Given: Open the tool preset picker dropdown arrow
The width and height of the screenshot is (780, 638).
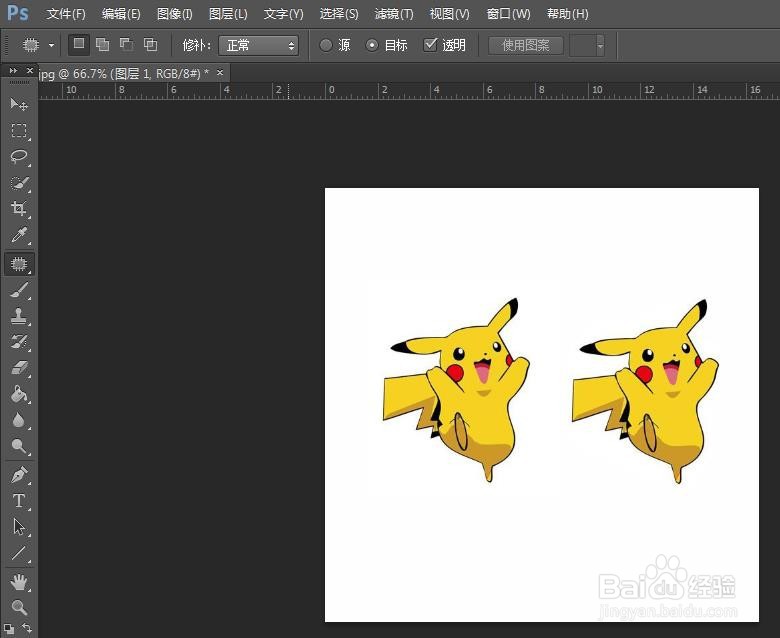Looking at the screenshot, I should [x=51, y=45].
